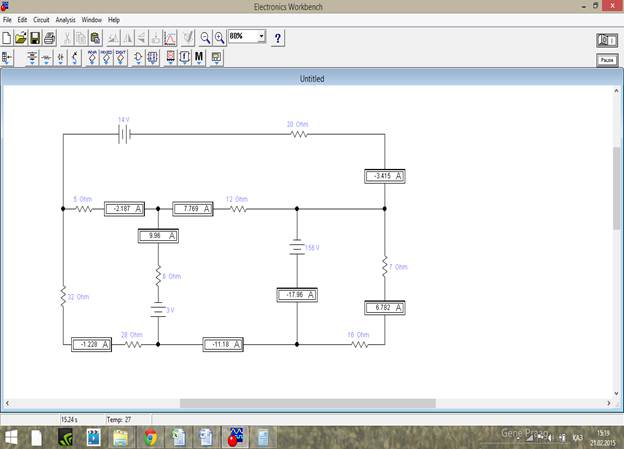Image resolution: width=624 pixels, height=449 pixels.
Task: Select the ammeter reading 6.782 A
Action: pyautogui.click(x=385, y=308)
